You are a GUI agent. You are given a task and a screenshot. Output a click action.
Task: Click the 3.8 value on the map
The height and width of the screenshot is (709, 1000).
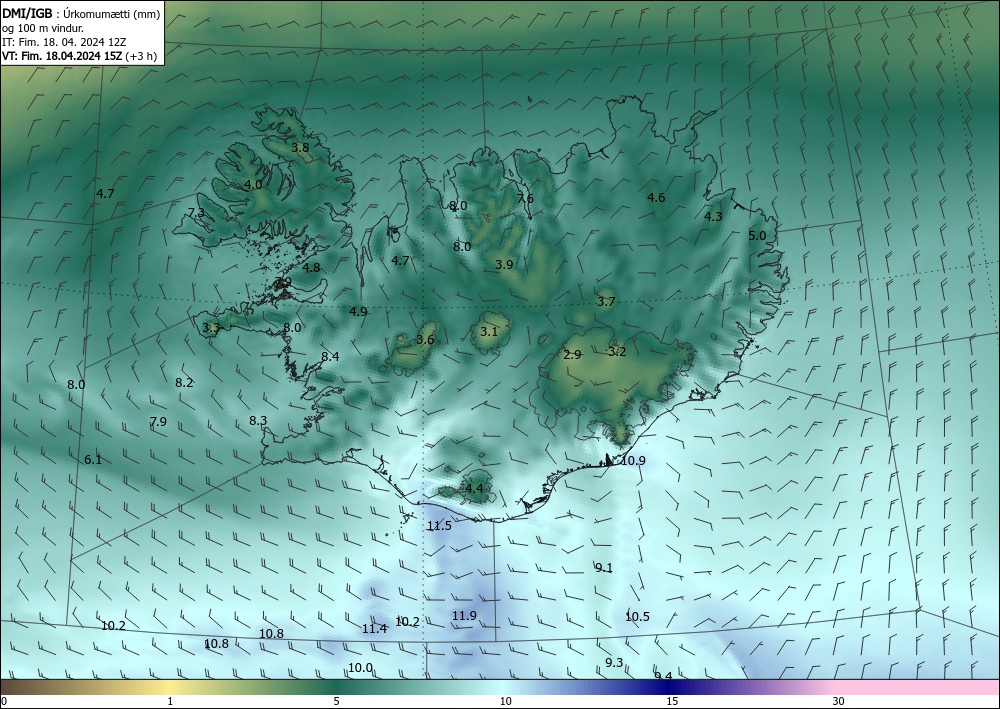pyautogui.click(x=300, y=147)
